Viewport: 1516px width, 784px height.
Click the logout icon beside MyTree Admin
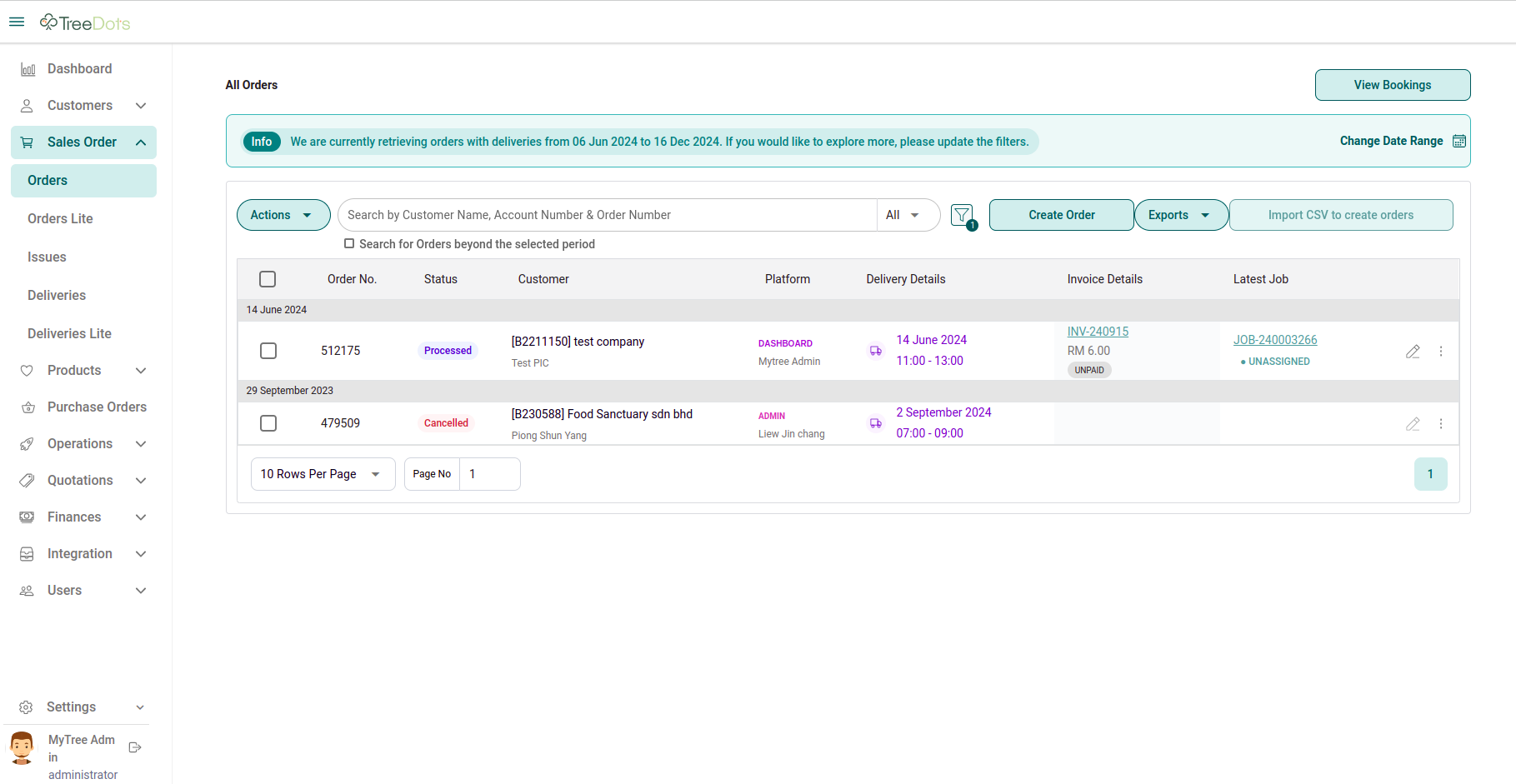[135, 748]
